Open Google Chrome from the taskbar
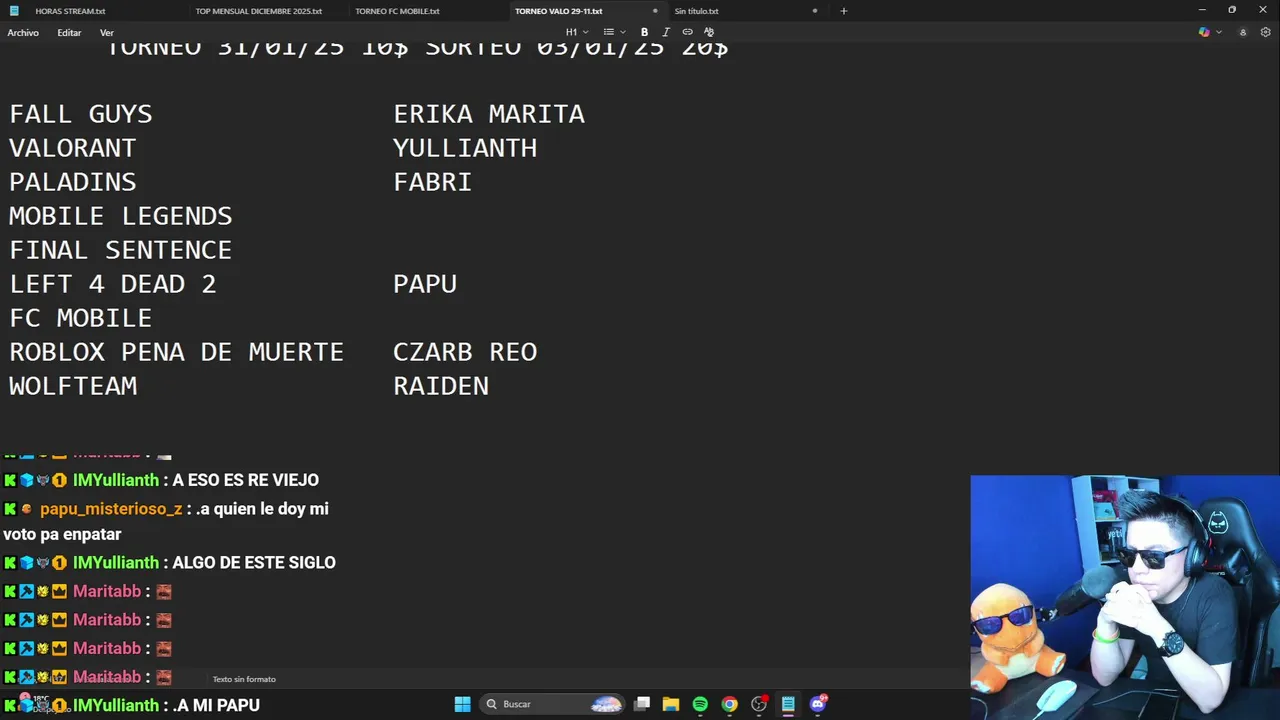Image resolution: width=1280 pixels, height=720 pixels. pyautogui.click(x=730, y=704)
